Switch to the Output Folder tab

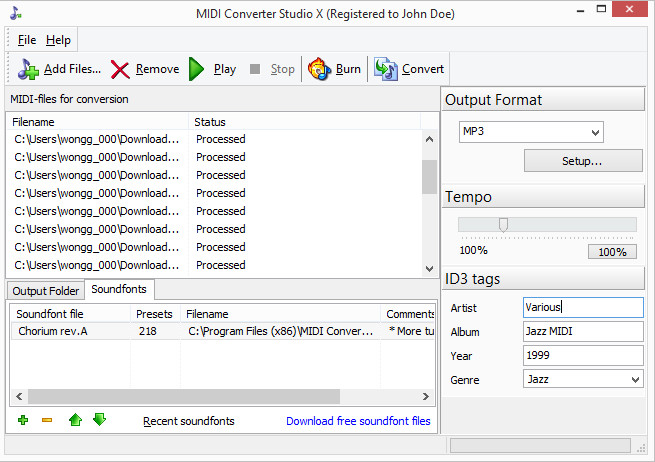(x=46, y=291)
